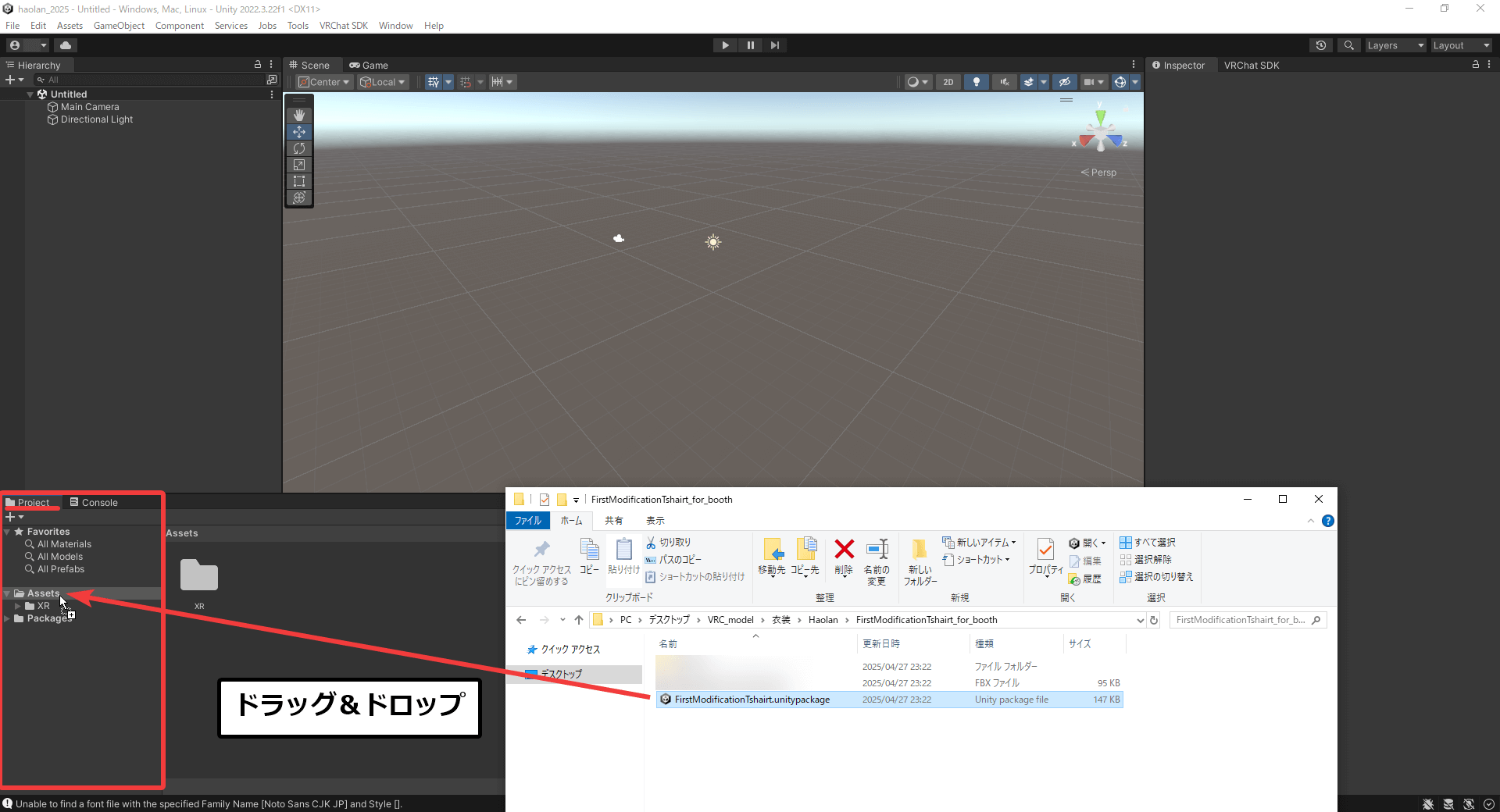Screen dimensions: 1500x812
Task: Click the Hierarchy search field
Action: point(148,80)
